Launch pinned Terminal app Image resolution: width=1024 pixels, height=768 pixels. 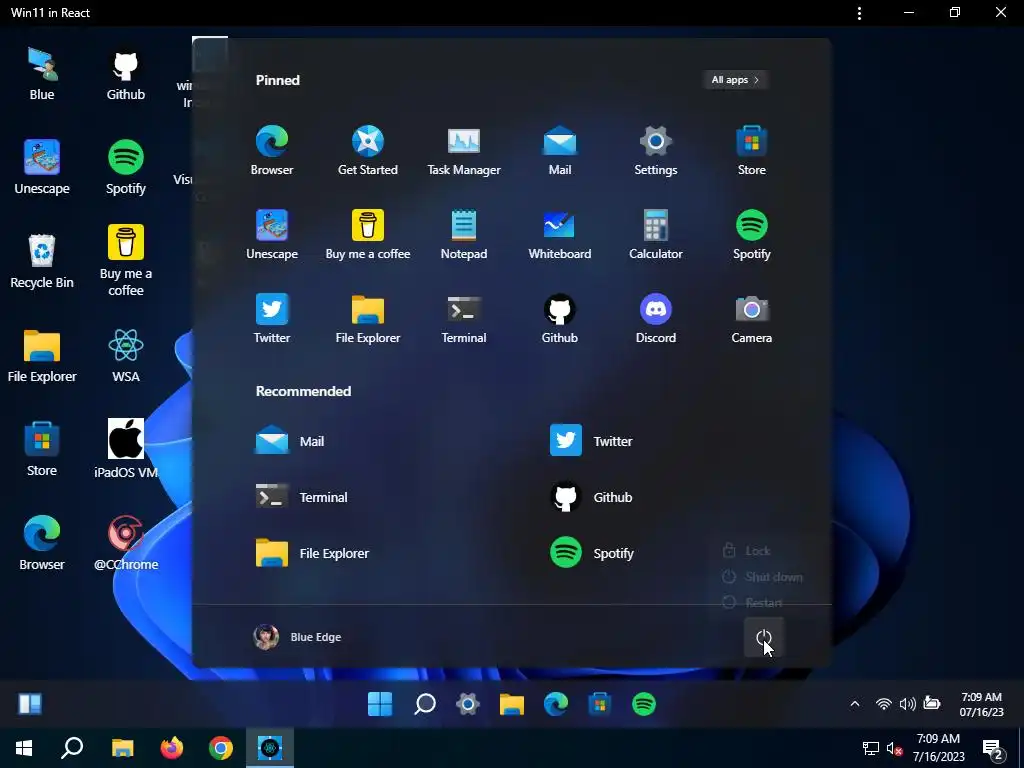click(464, 319)
